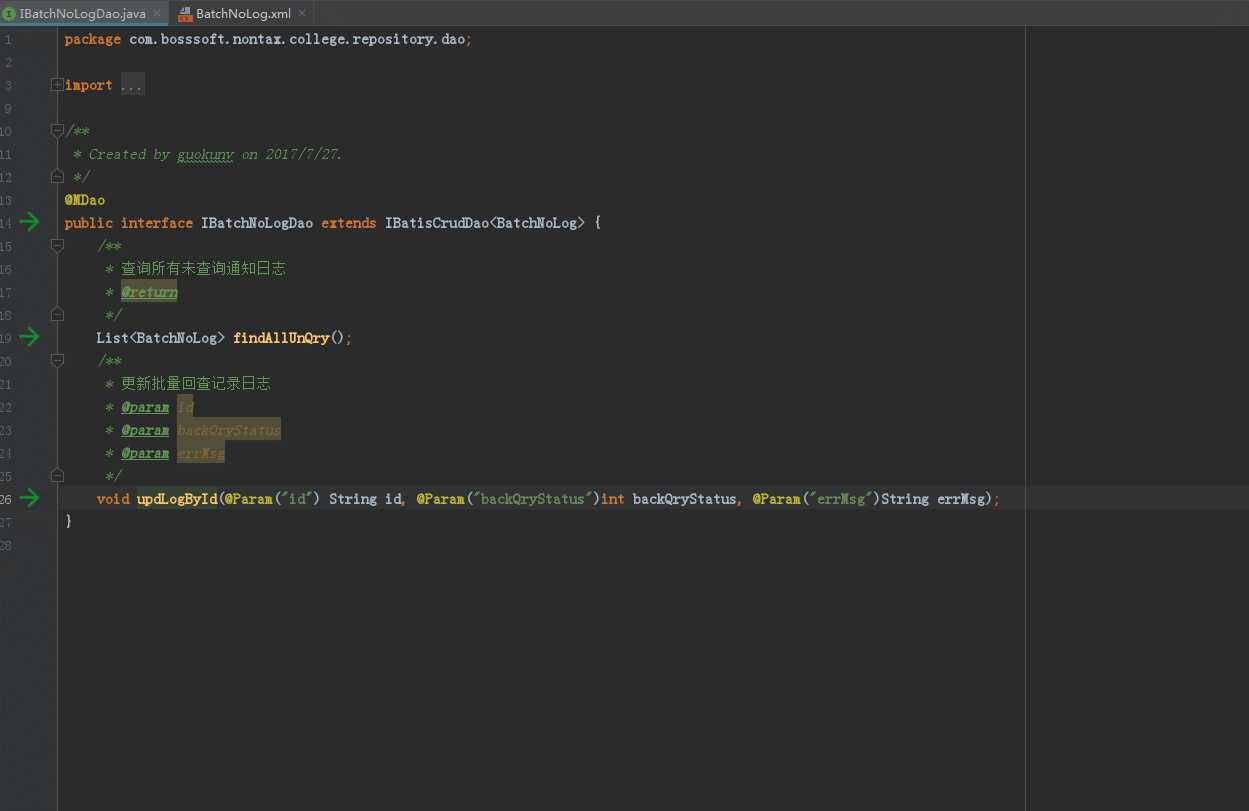The height and width of the screenshot is (811, 1249).
Task: Click the "errMsg" string in the last @Param
Action: (841, 499)
